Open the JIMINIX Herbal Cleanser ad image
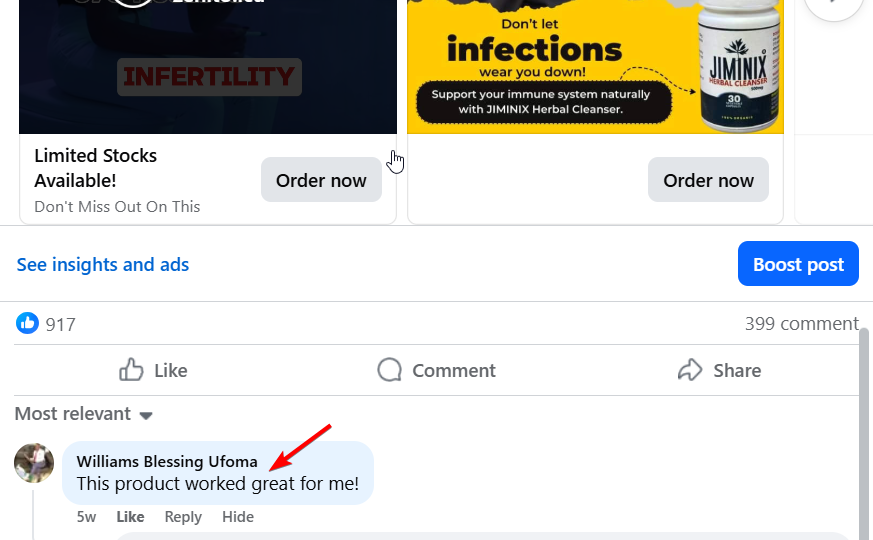The width and height of the screenshot is (873, 540). (x=595, y=67)
